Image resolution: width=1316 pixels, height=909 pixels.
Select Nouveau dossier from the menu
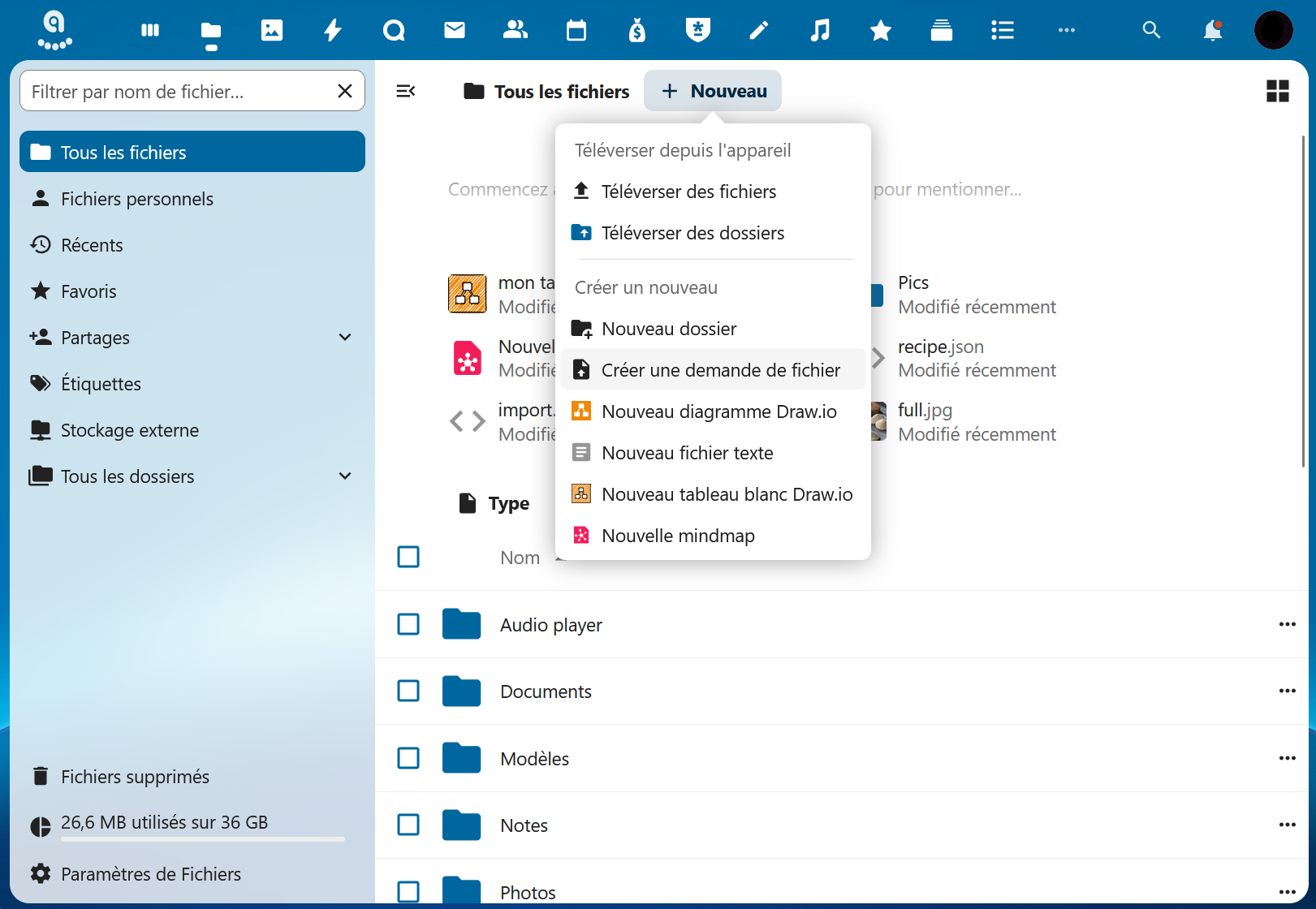point(669,329)
